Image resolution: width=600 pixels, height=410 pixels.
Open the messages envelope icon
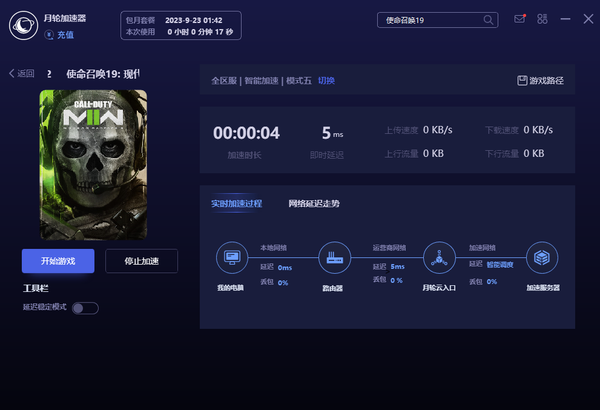519,19
